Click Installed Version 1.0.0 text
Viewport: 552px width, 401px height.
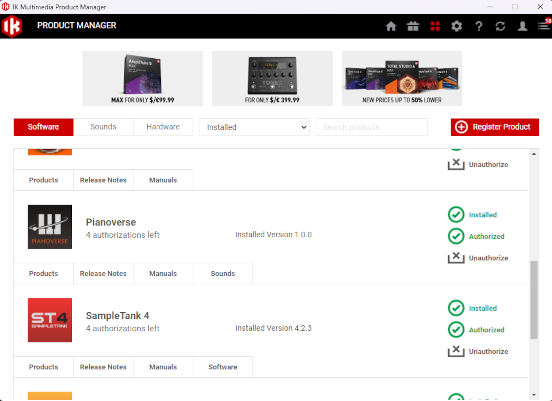tap(274, 234)
